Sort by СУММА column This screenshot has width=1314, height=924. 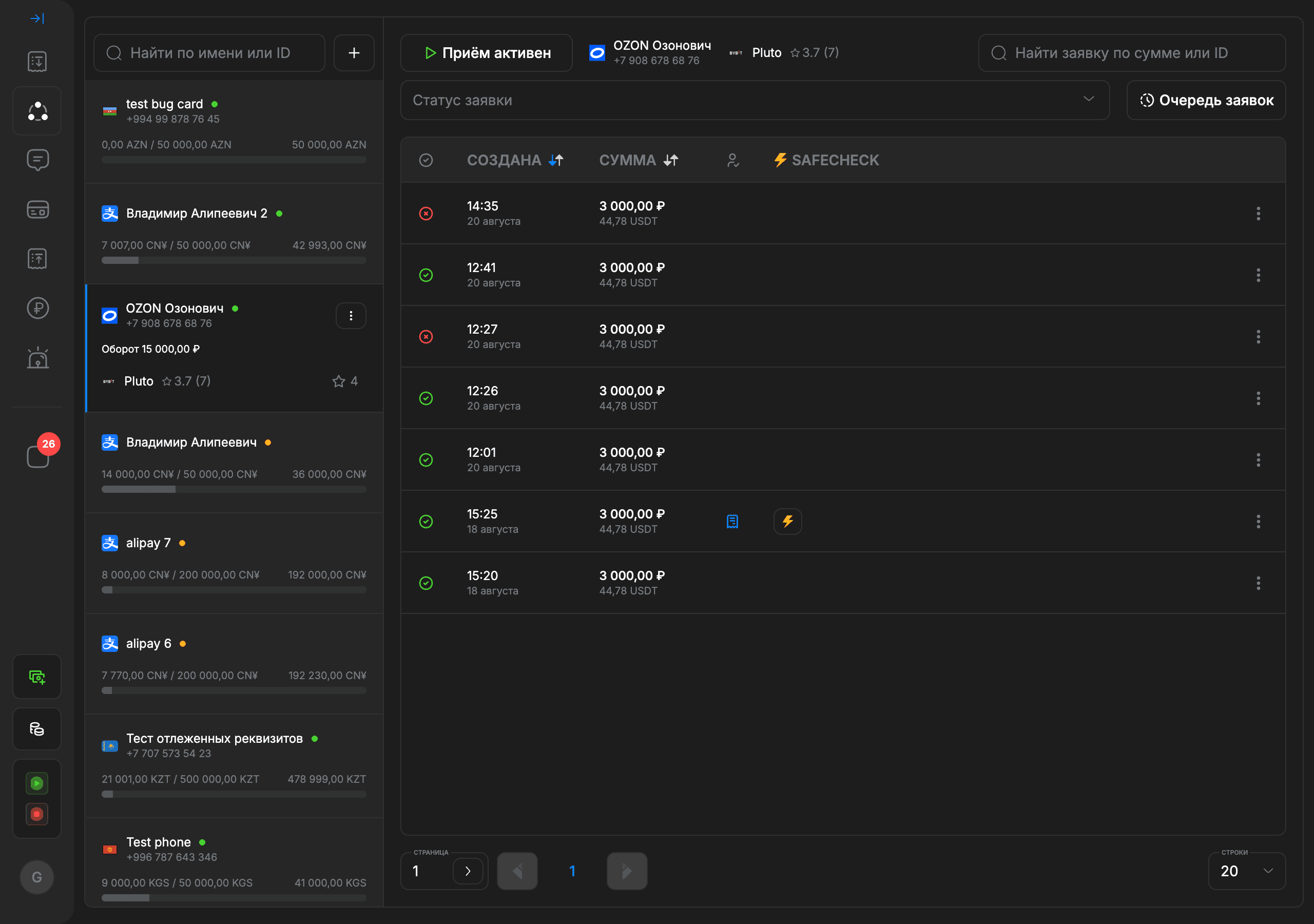point(638,160)
